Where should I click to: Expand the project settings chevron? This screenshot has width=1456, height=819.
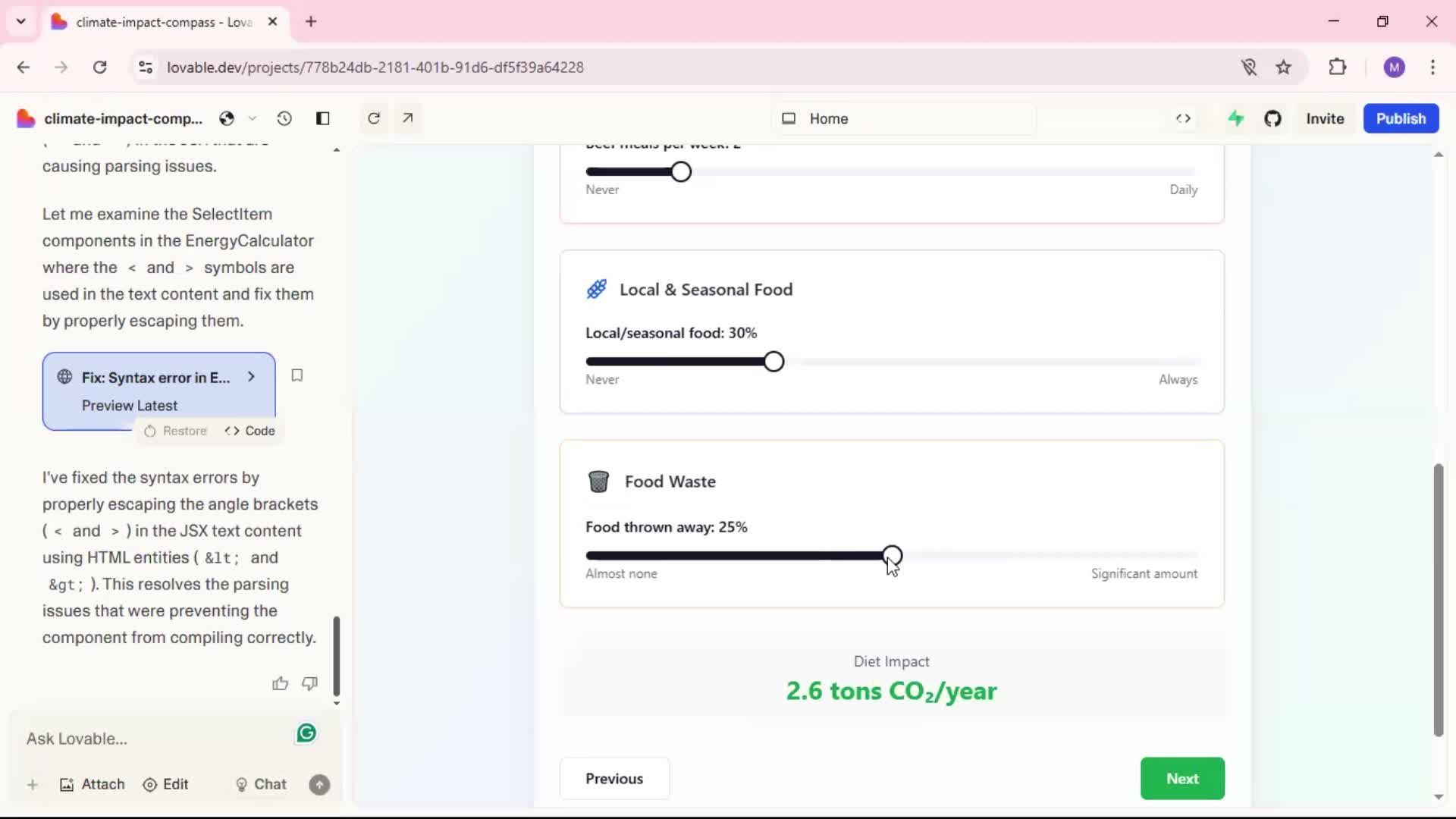253,118
